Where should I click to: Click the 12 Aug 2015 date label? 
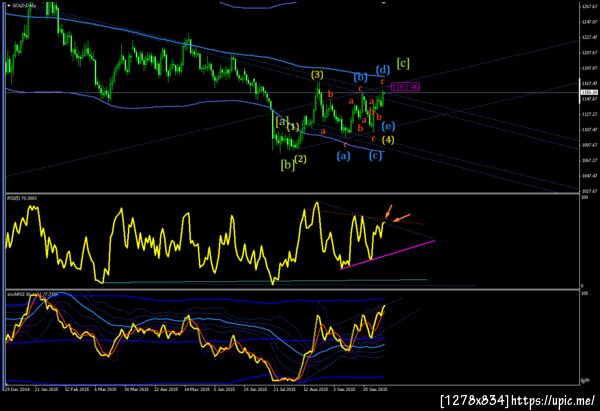316,389
